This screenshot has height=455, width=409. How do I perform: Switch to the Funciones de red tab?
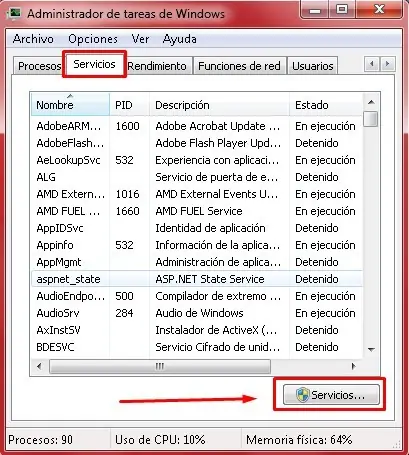click(x=239, y=66)
